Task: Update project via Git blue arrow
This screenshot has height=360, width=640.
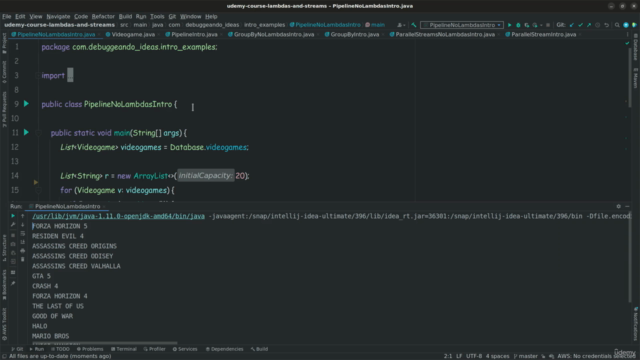Action: point(571,25)
